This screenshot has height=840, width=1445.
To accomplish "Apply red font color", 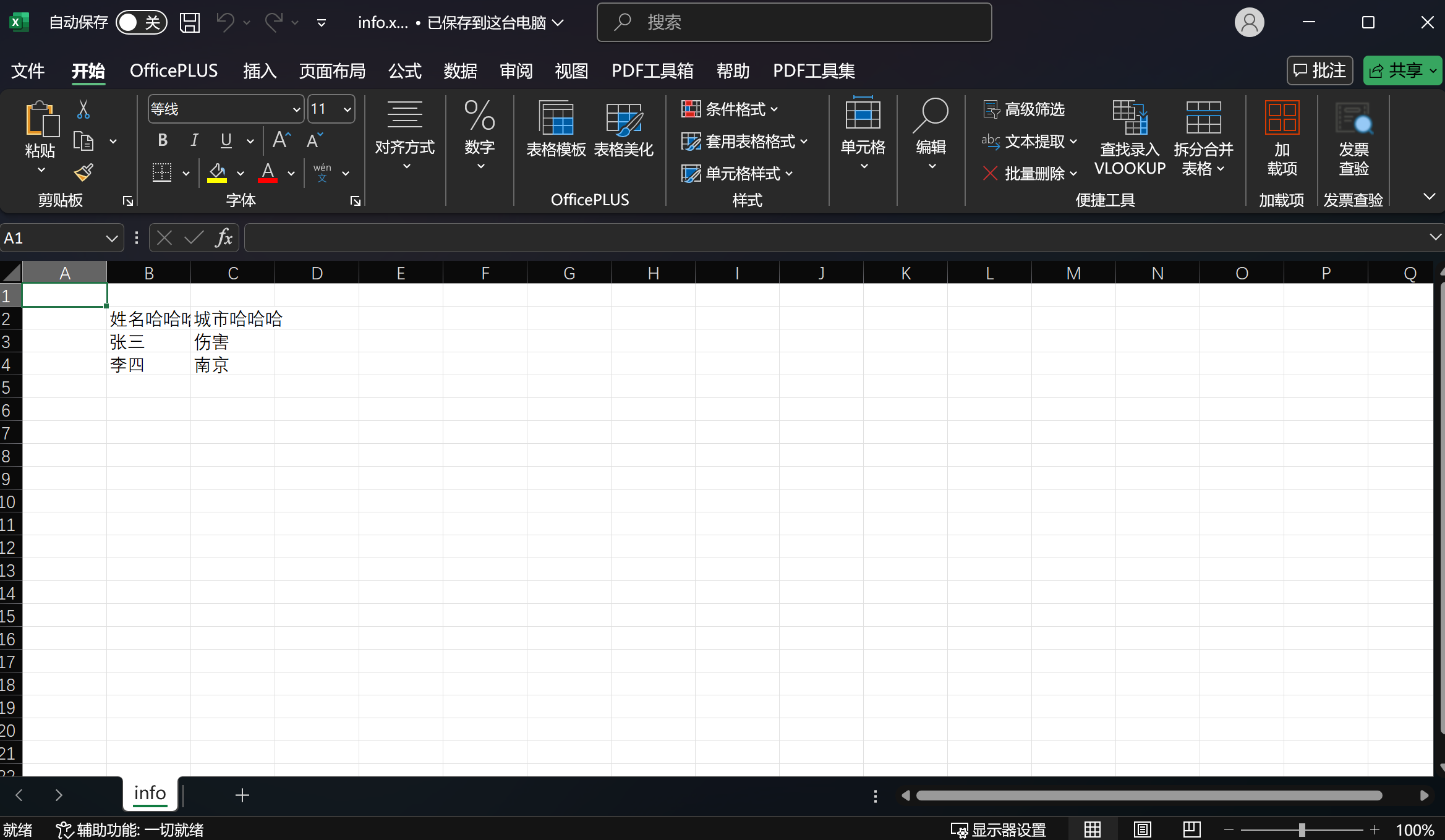I will coord(268,173).
